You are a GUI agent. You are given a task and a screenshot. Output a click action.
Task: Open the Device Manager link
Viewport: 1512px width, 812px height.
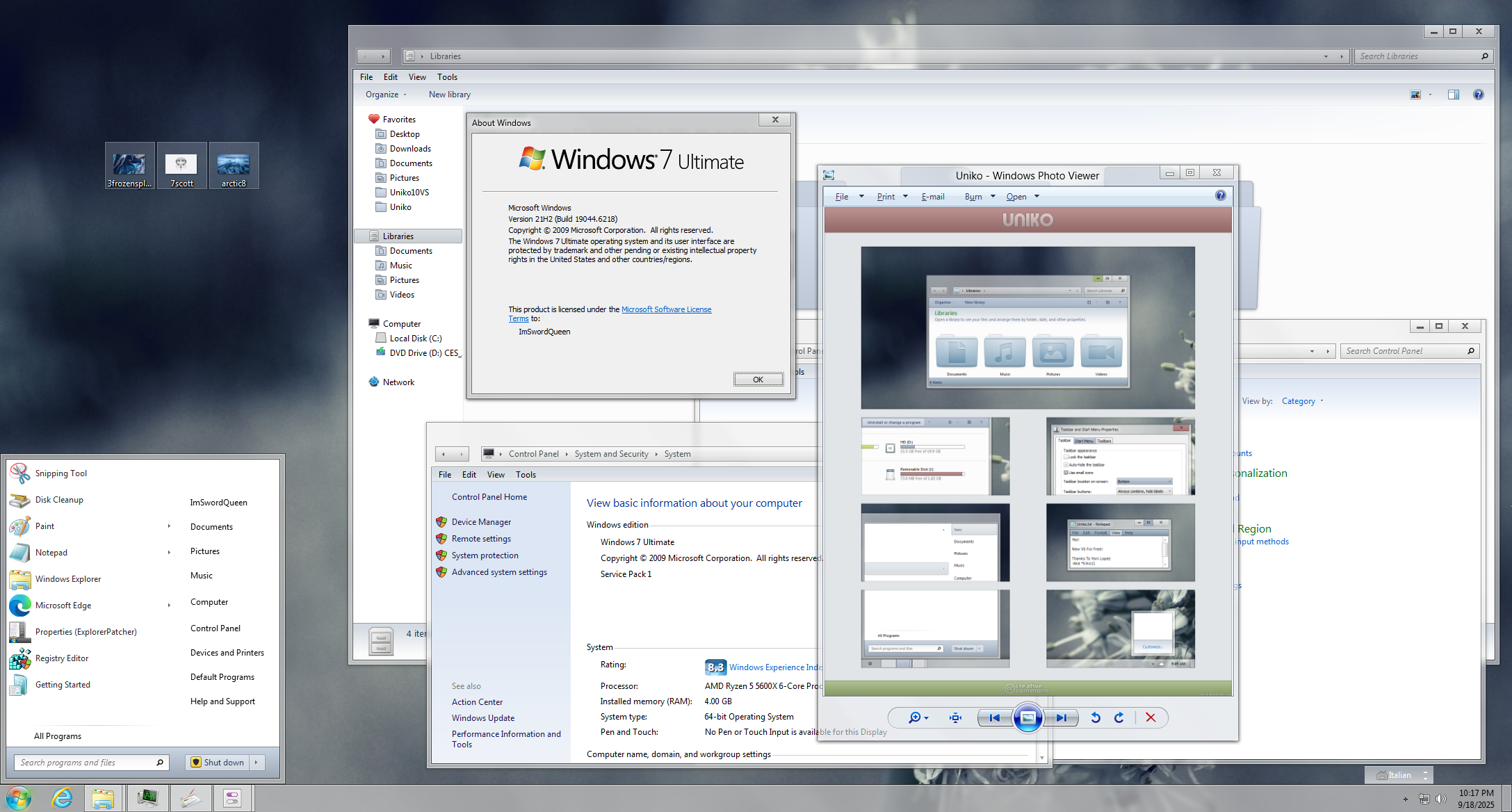click(481, 522)
